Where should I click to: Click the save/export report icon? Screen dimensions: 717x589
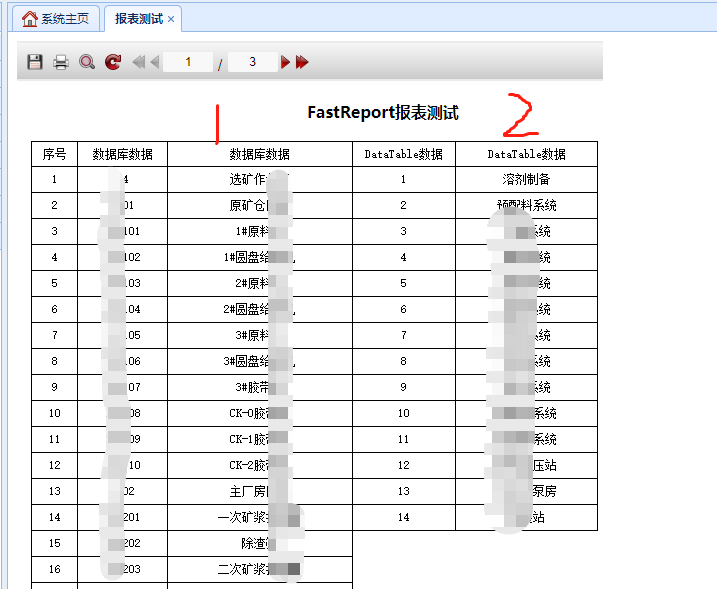[x=35, y=62]
